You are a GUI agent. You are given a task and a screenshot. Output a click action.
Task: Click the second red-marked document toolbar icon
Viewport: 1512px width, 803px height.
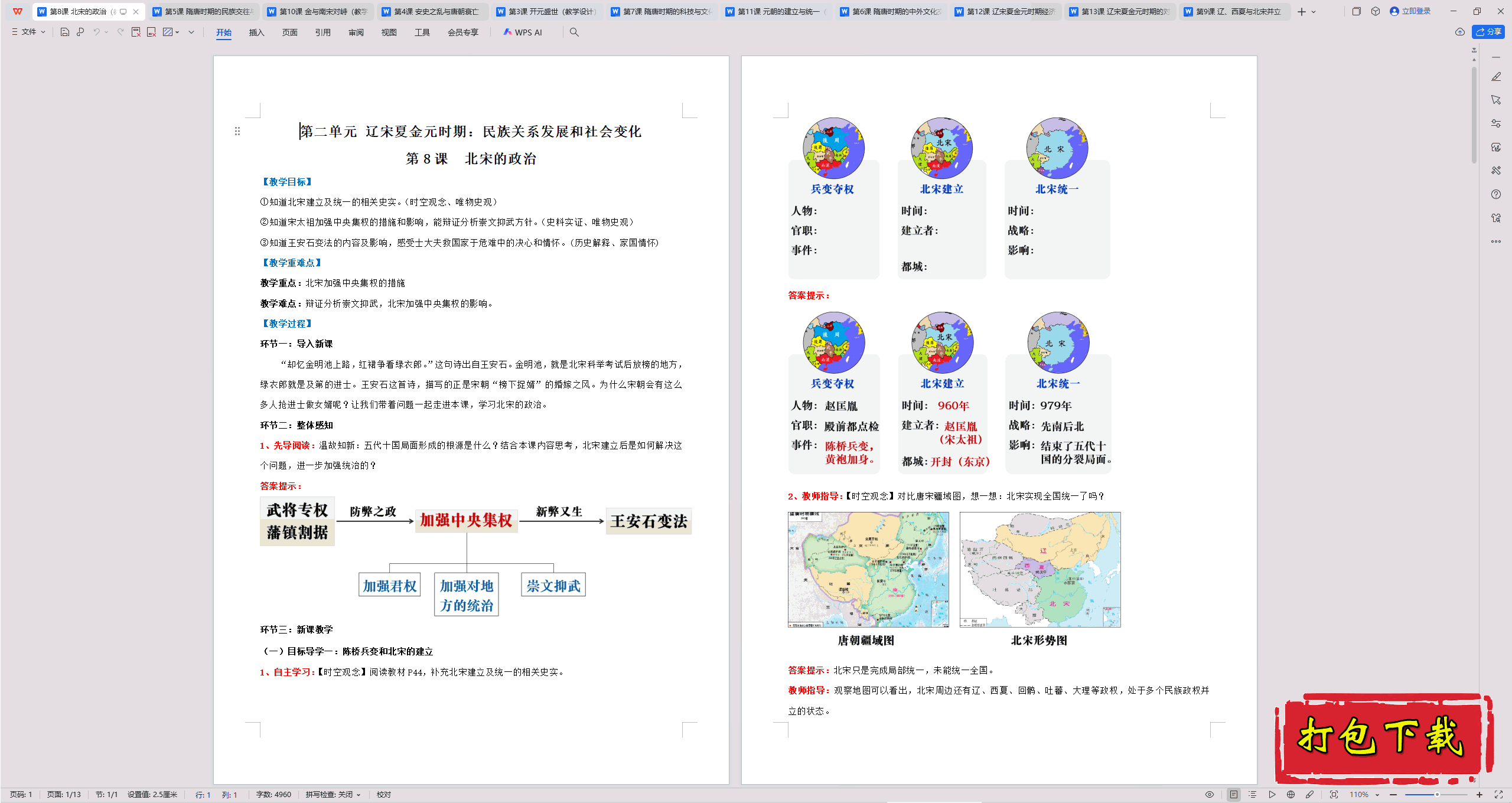[x=152, y=32]
